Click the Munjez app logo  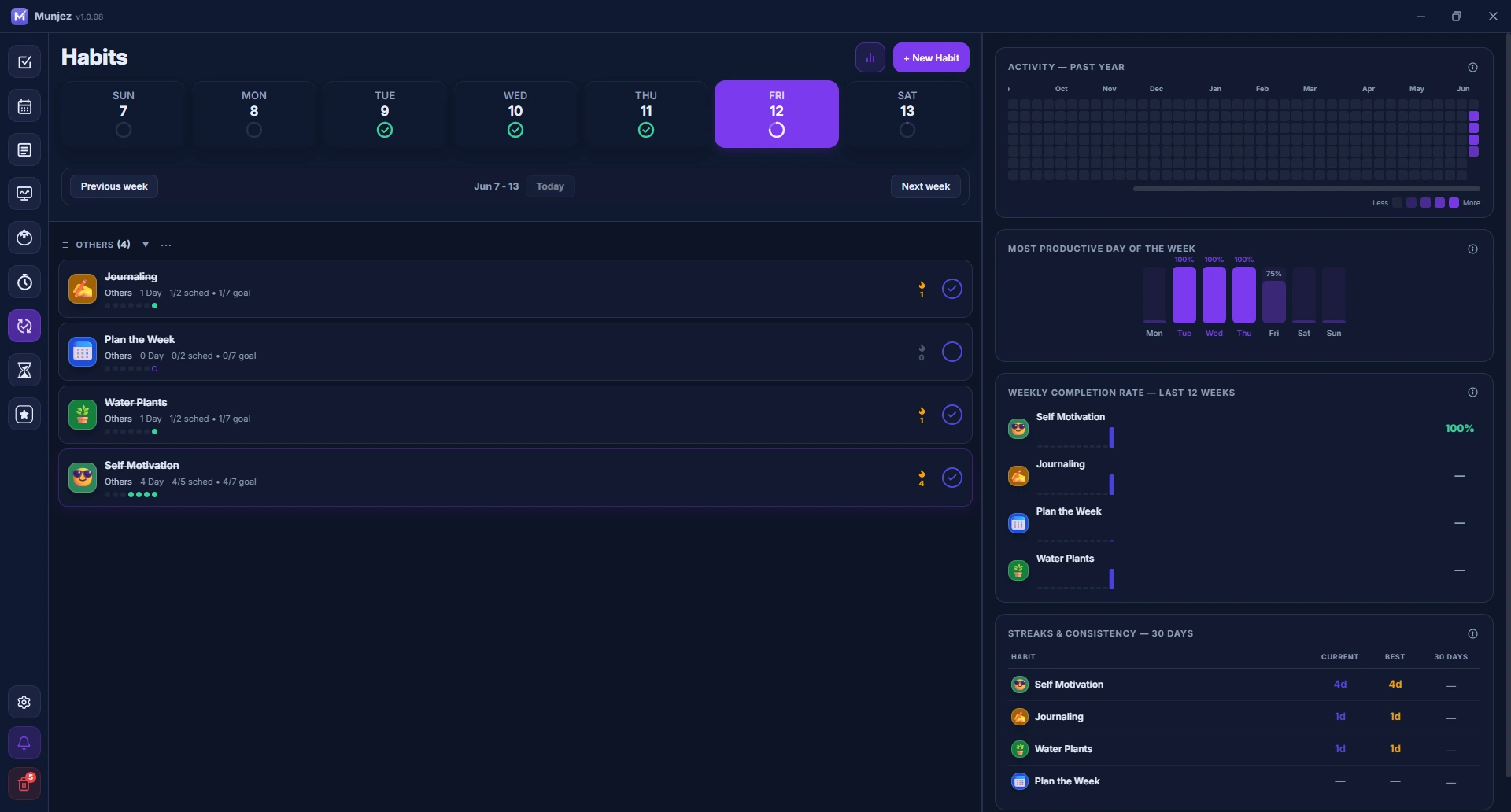click(19, 16)
